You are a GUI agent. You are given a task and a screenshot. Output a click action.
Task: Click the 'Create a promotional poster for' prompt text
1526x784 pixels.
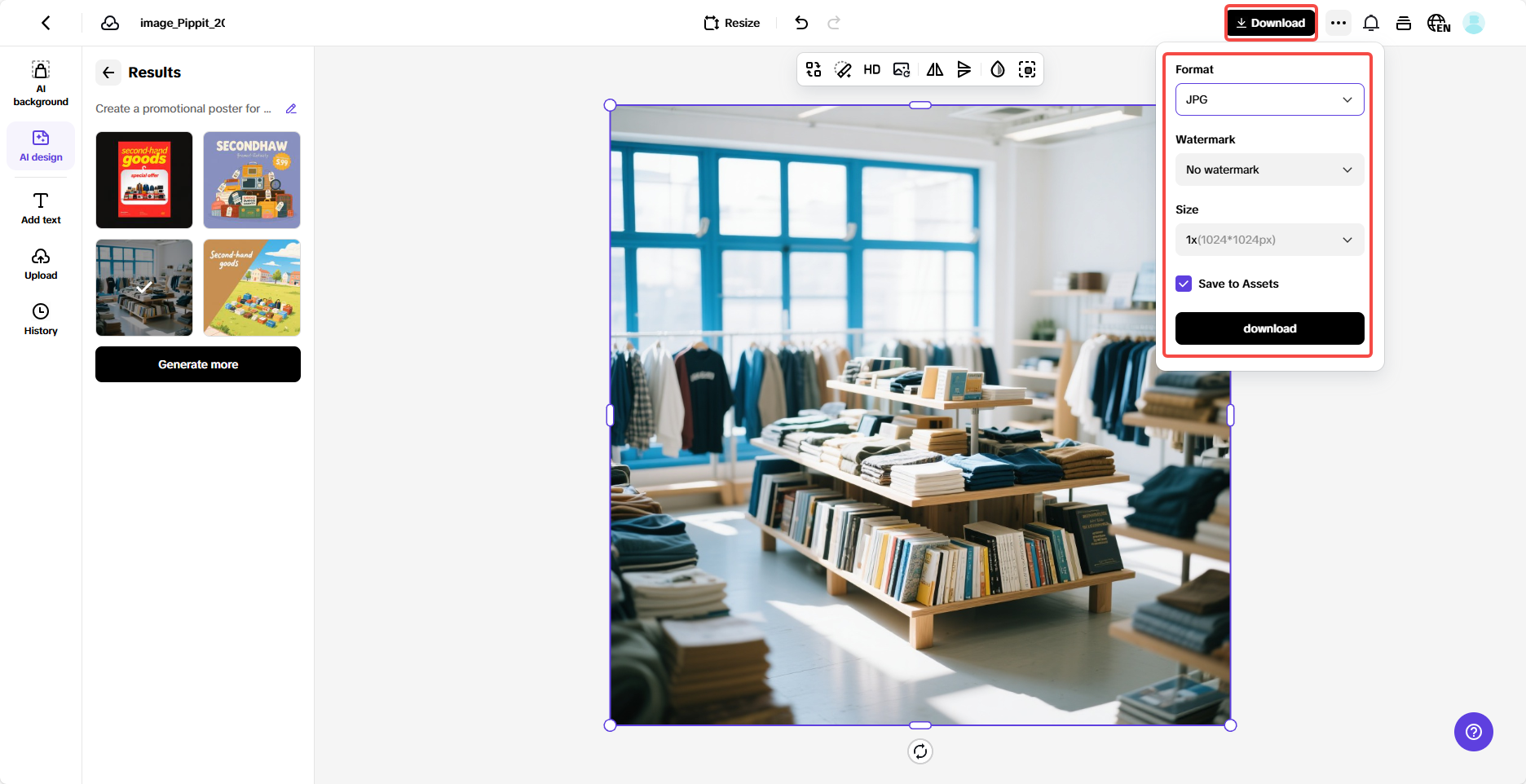click(x=183, y=108)
